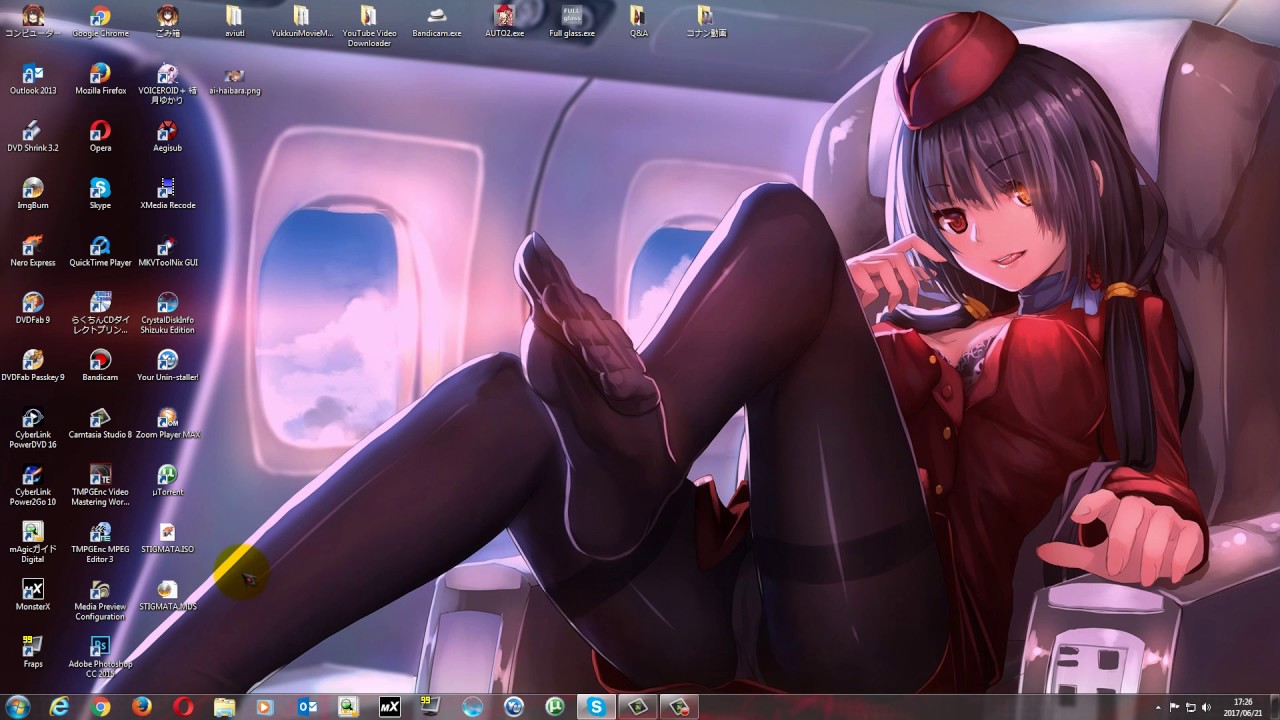Open the Q&A folder

(638, 21)
